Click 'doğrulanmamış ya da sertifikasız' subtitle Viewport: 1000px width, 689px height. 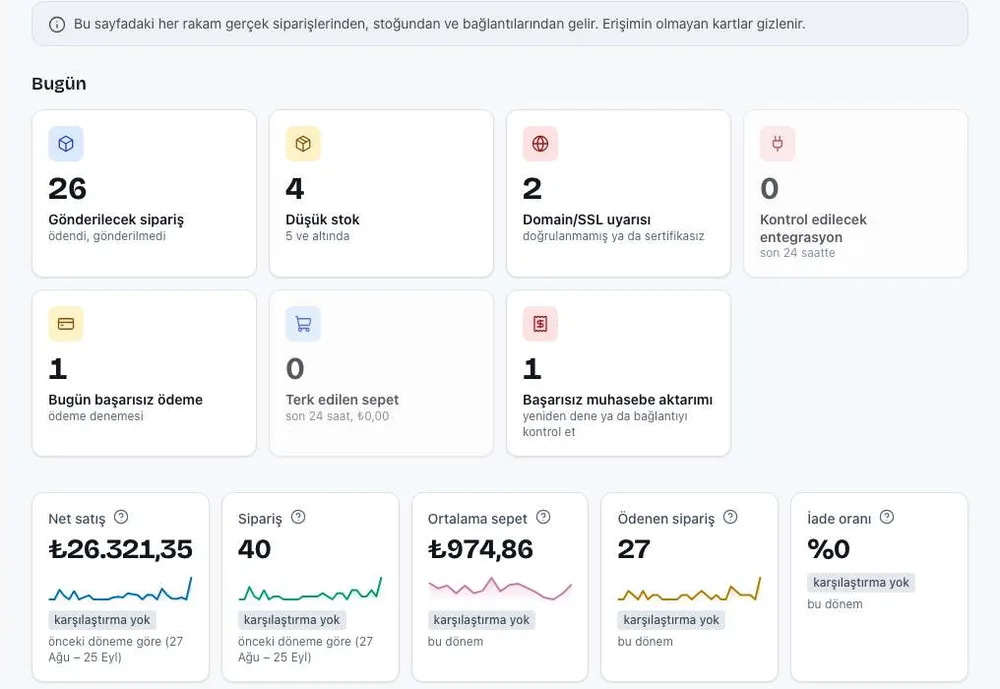(614, 236)
